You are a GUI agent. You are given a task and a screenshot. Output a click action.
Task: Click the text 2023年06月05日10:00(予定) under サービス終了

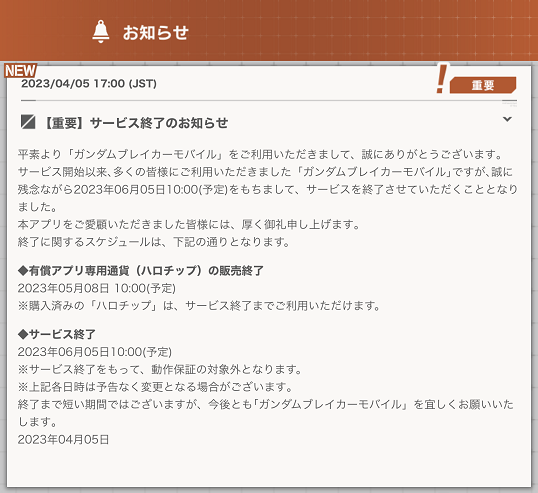pyautogui.click(x=95, y=352)
